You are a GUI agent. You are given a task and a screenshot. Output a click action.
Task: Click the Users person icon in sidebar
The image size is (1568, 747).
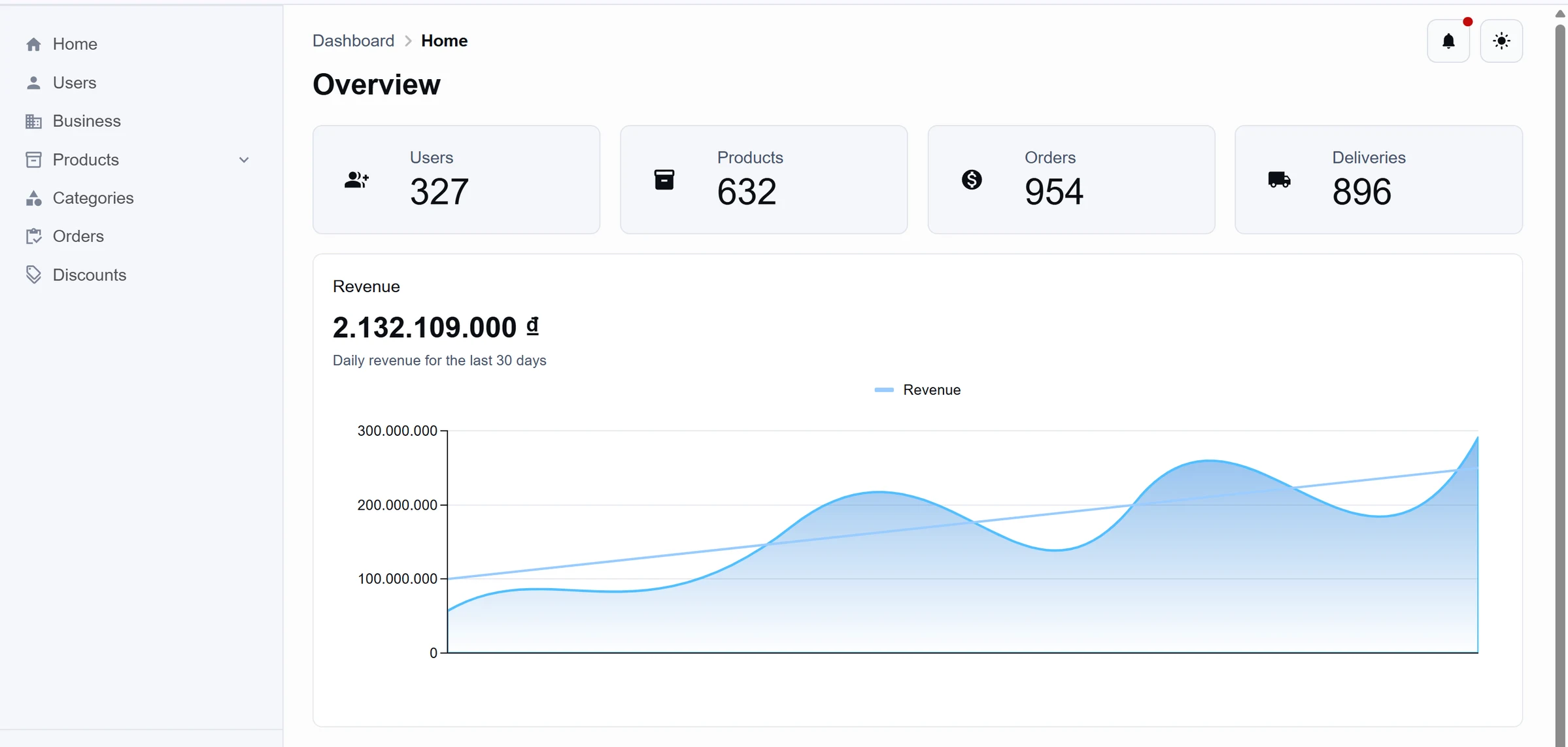(33, 83)
